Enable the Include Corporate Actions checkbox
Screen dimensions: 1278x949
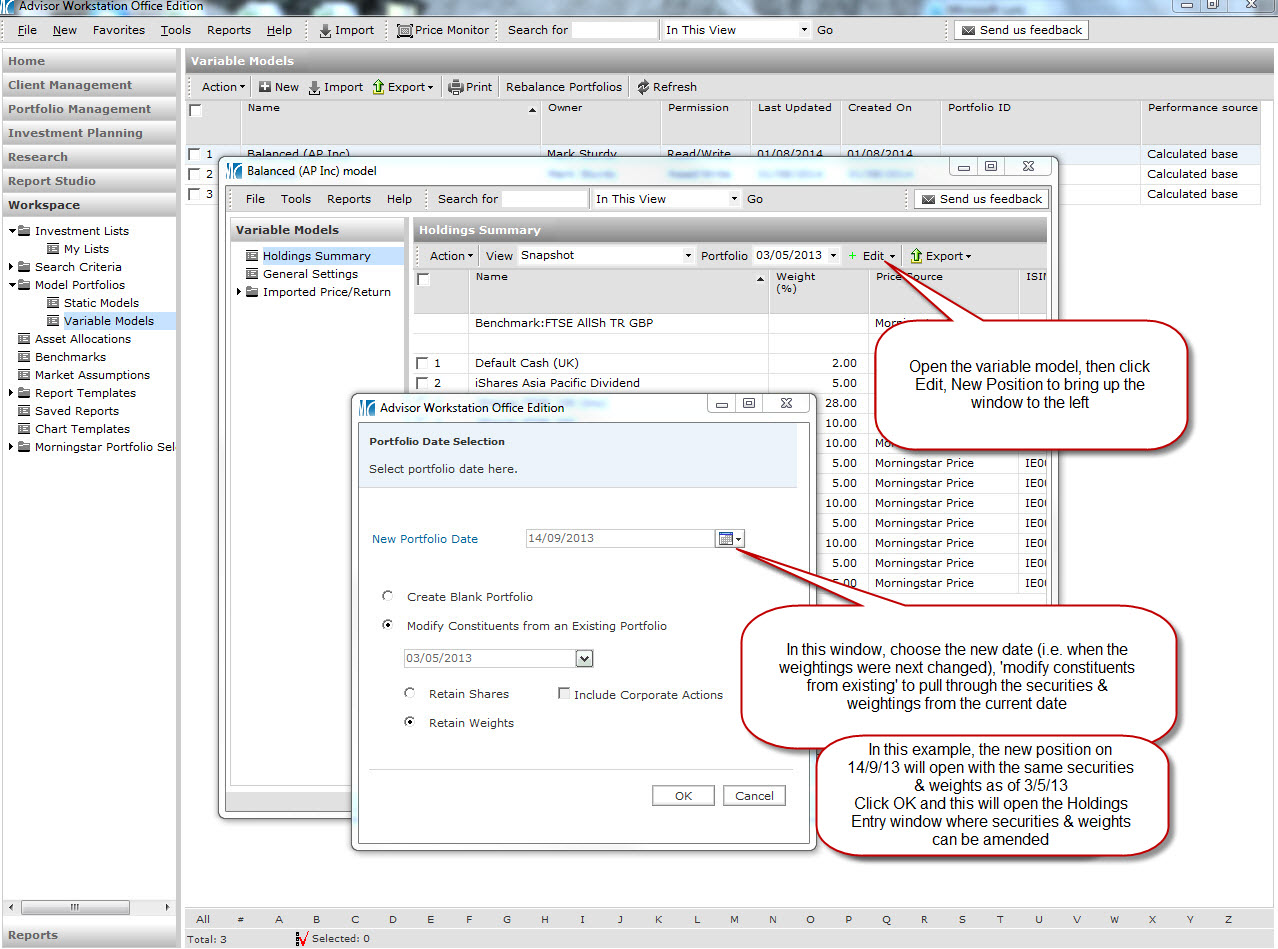[564, 694]
